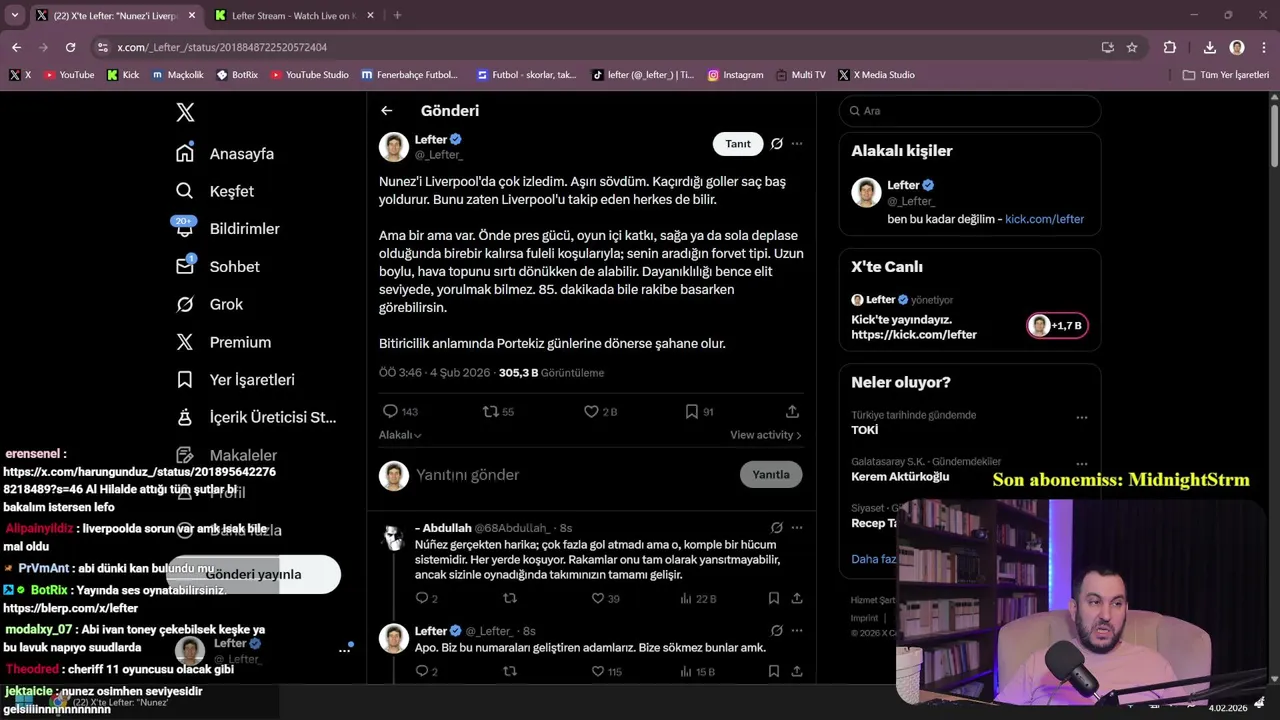Open Kerem Aktürkoğlu trending topic
1280x720 pixels.
click(x=900, y=477)
